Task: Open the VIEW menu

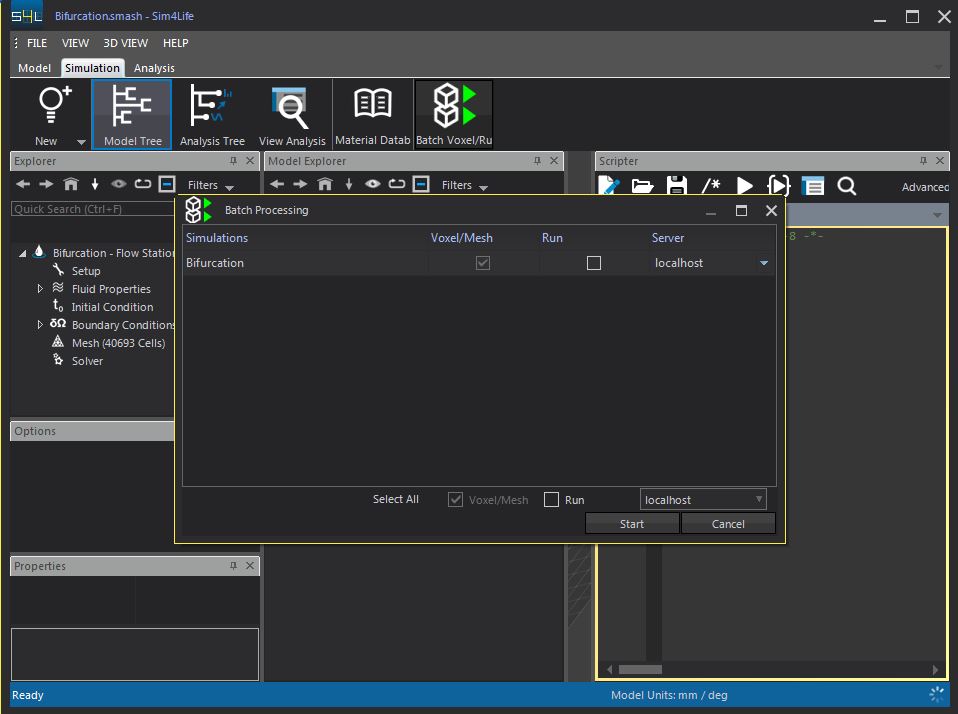Action: click(75, 43)
